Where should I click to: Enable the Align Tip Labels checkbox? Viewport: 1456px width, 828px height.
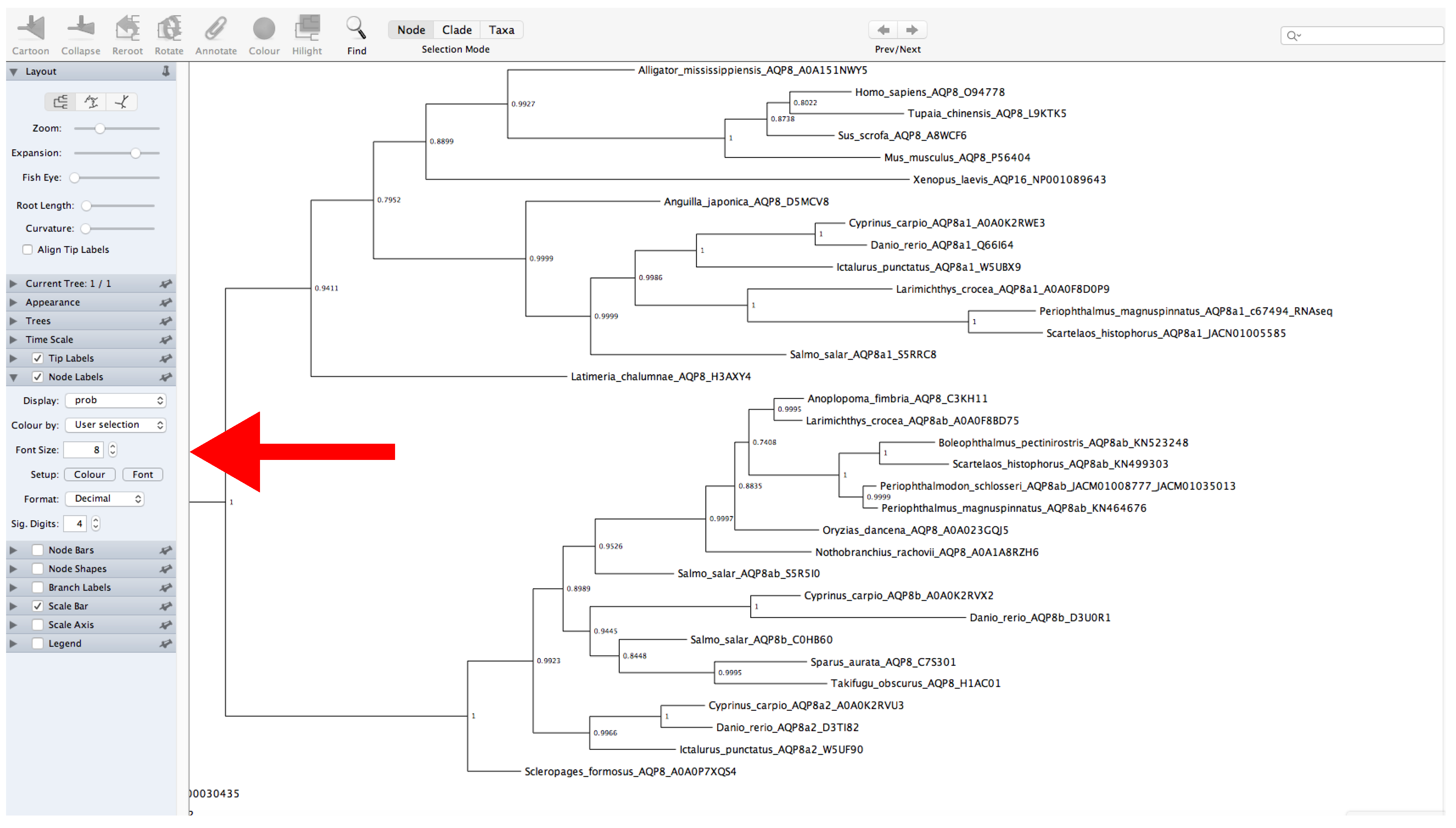tap(27, 250)
